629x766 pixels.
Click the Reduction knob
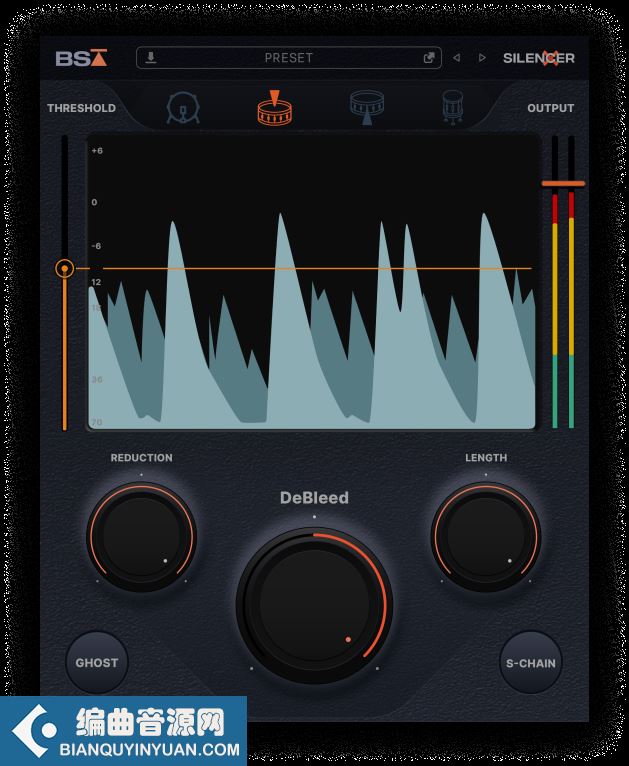(142, 536)
